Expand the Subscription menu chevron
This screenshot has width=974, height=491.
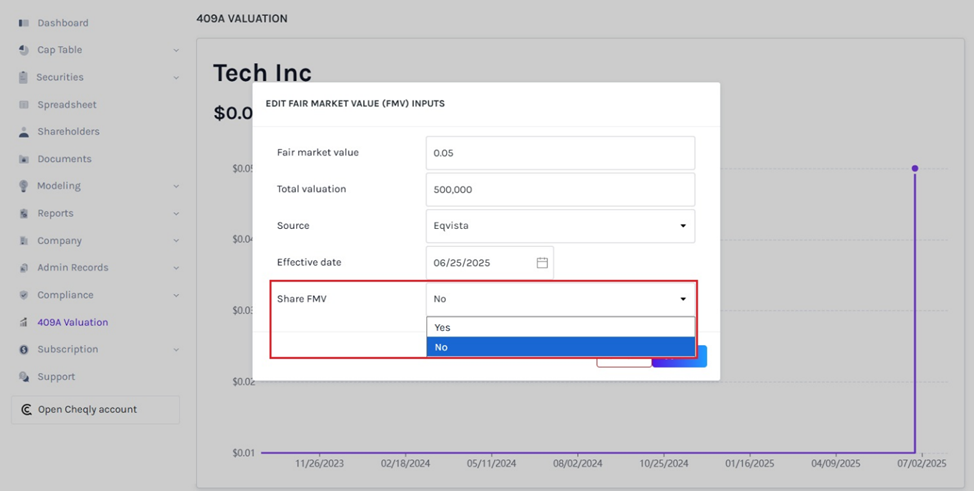click(x=176, y=350)
